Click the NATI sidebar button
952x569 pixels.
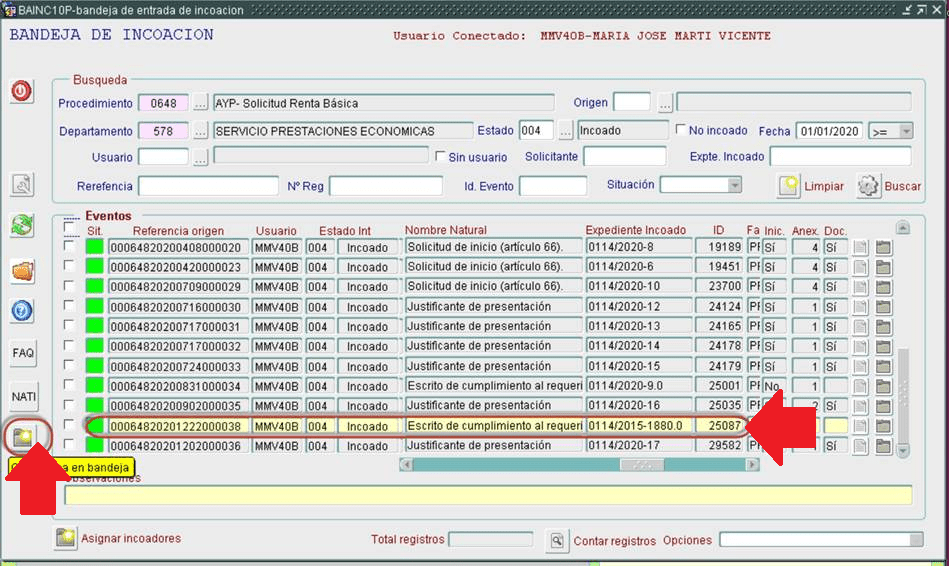pyautogui.click(x=23, y=397)
